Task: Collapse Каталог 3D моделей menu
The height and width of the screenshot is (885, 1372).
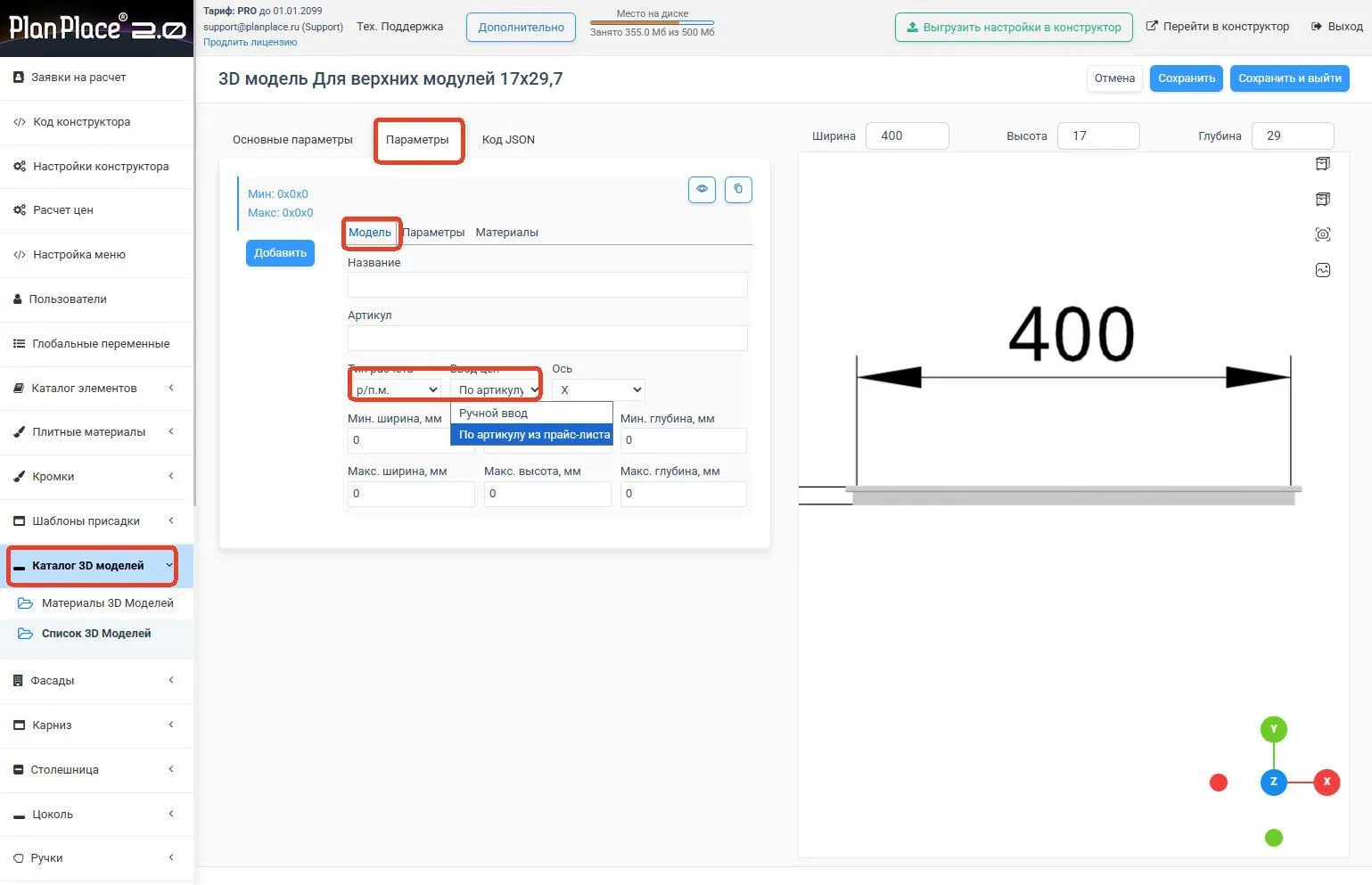Action: (x=96, y=566)
